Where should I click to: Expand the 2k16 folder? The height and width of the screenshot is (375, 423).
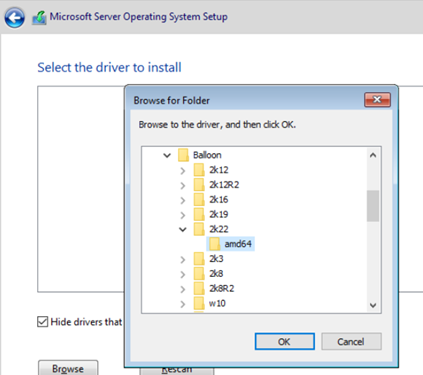tap(183, 200)
